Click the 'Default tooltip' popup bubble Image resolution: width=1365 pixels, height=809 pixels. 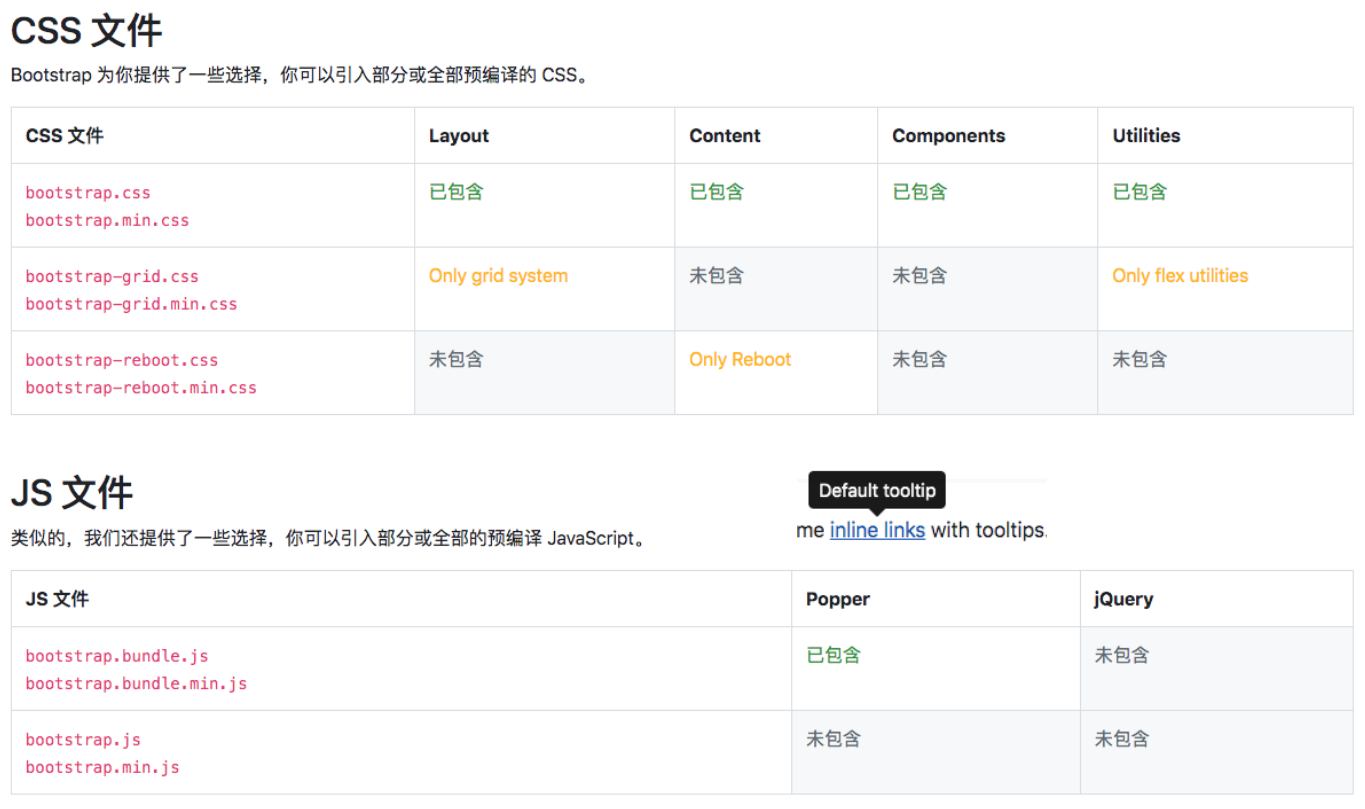point(876,490)
